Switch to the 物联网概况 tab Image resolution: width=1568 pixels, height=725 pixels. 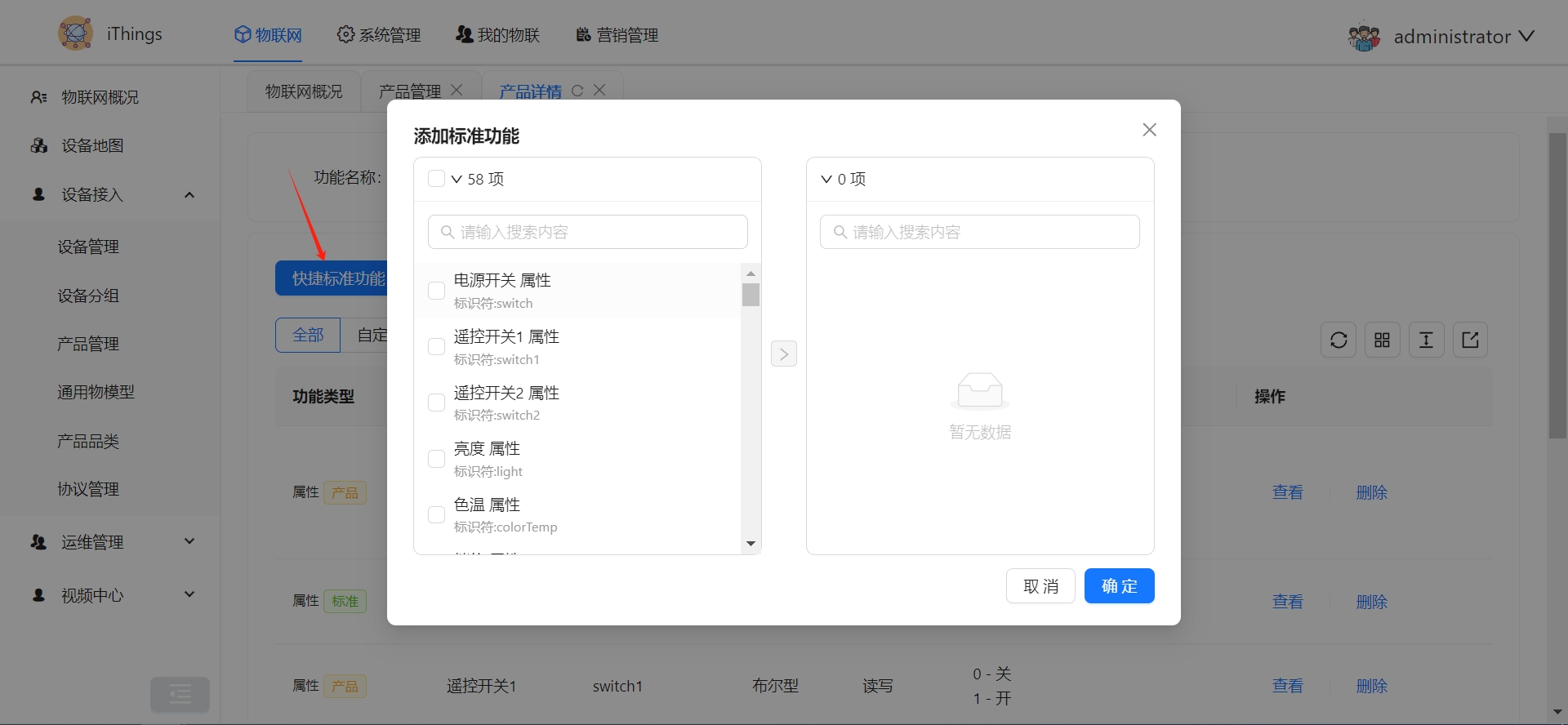[x=304, y=91]
